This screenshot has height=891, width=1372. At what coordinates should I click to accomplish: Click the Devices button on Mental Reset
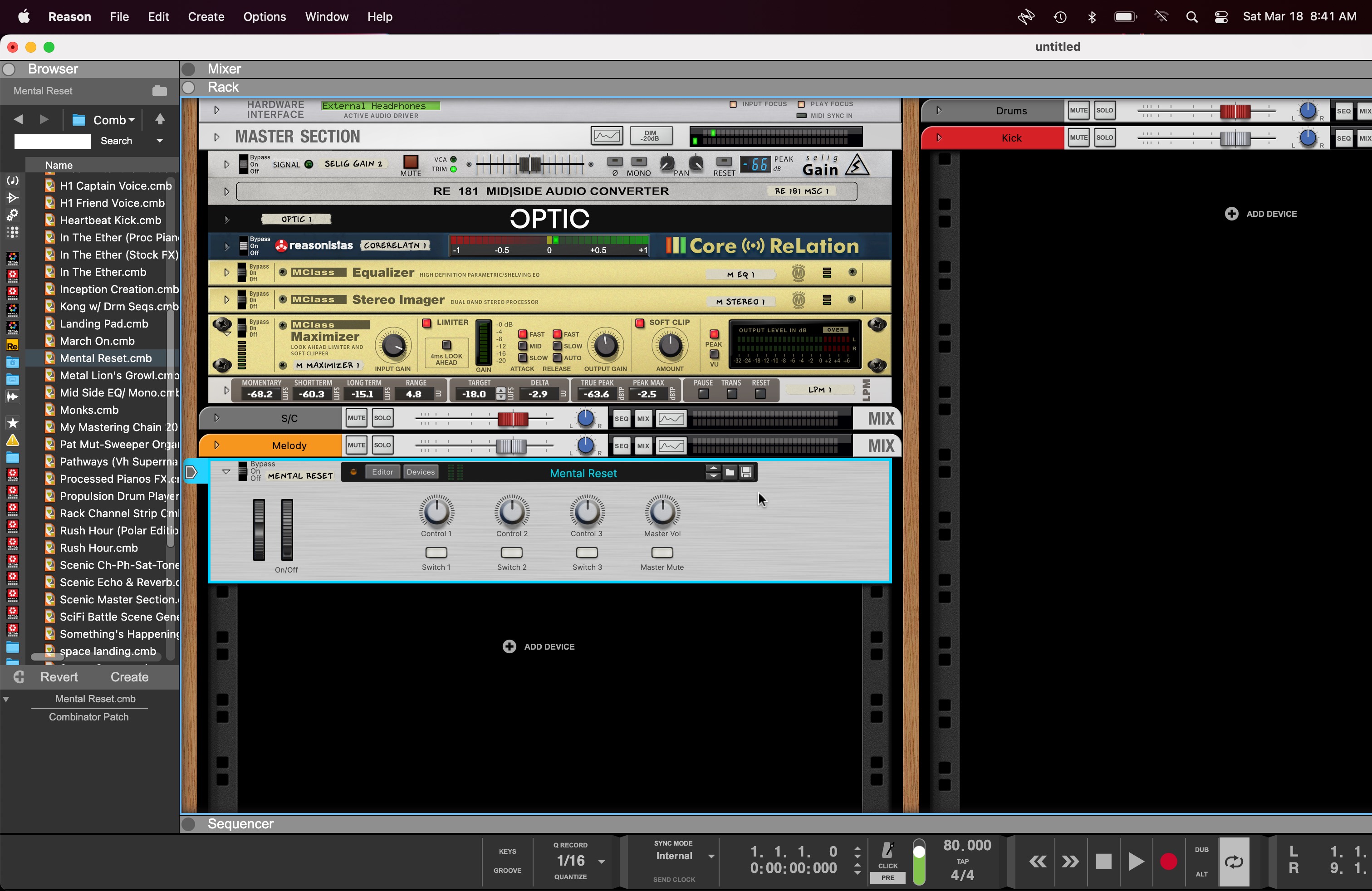click(x=421, y=472)
